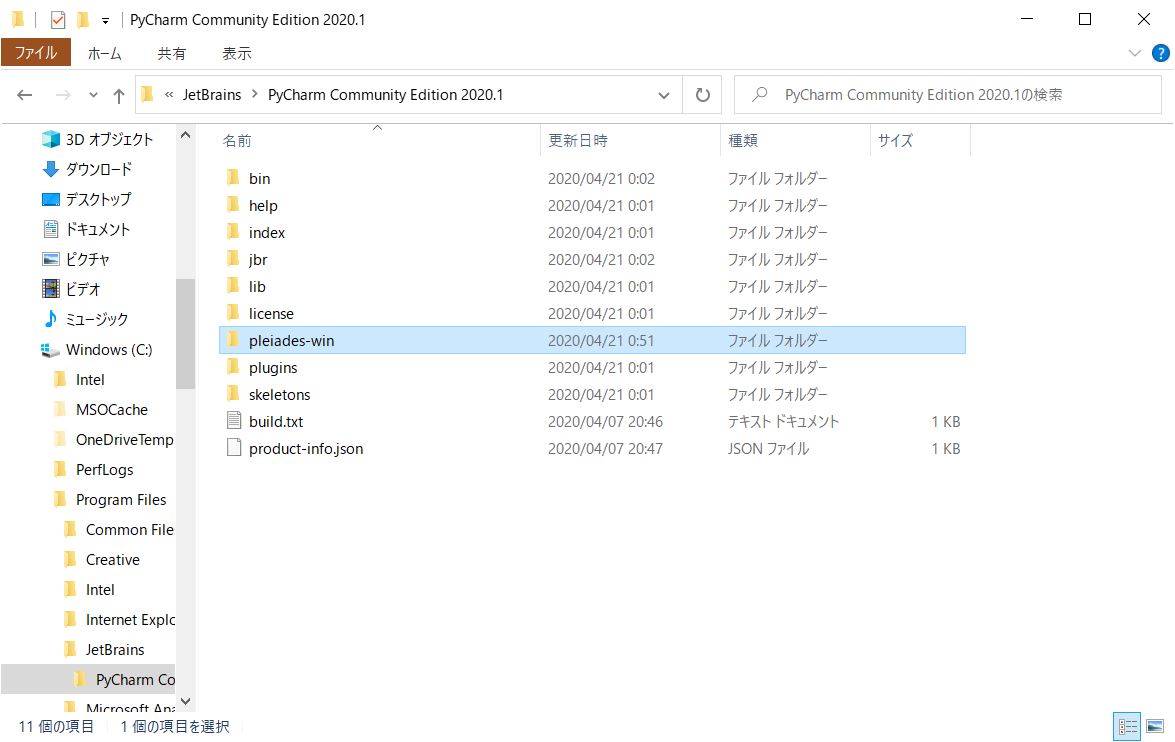This screenshot has height=742, width=1175.
Task: Select the license folder icon
Action: [x=233, y=313]
